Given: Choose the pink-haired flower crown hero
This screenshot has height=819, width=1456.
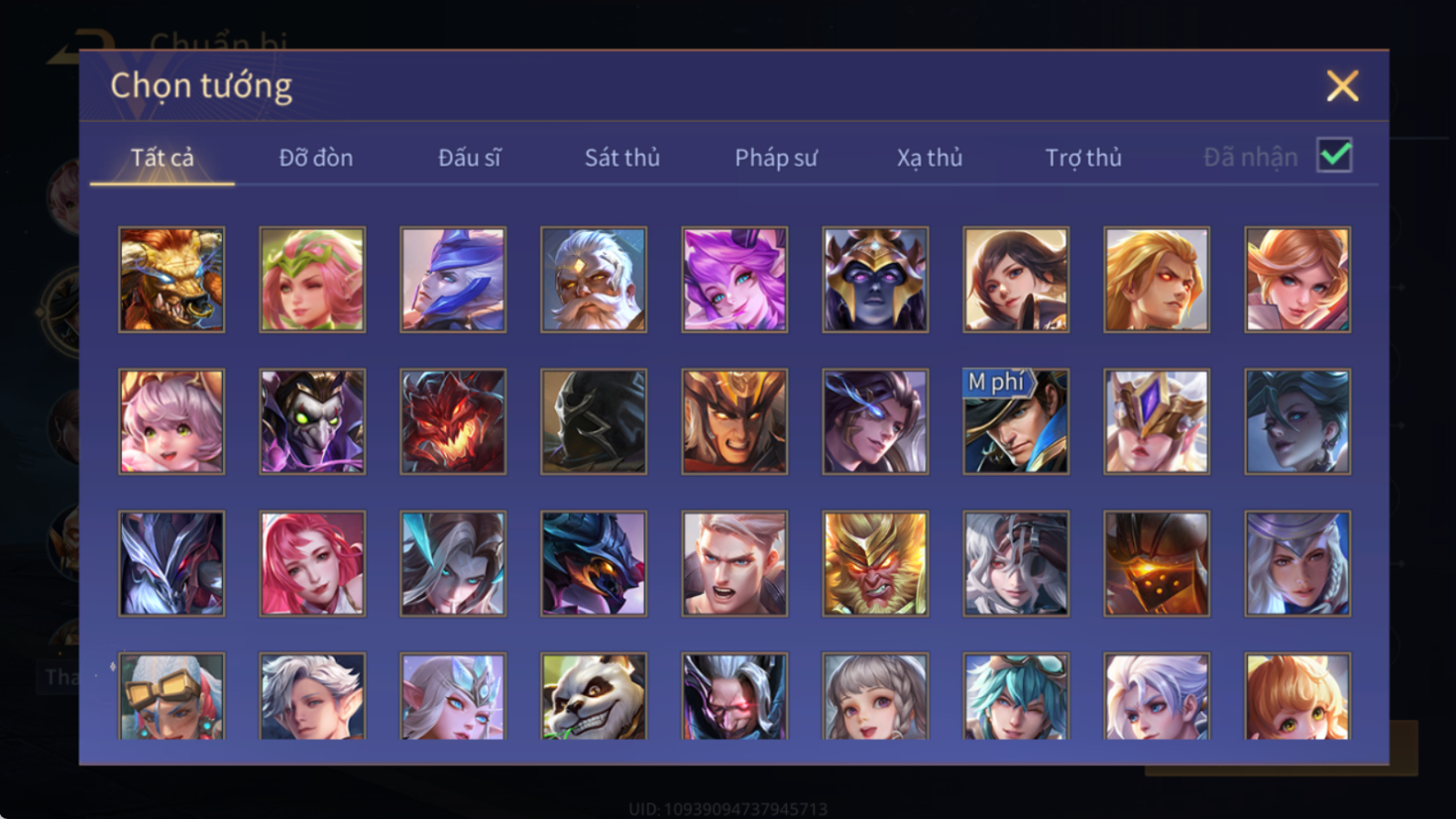Looking at the screenshot, I should [x=312, y=280].
